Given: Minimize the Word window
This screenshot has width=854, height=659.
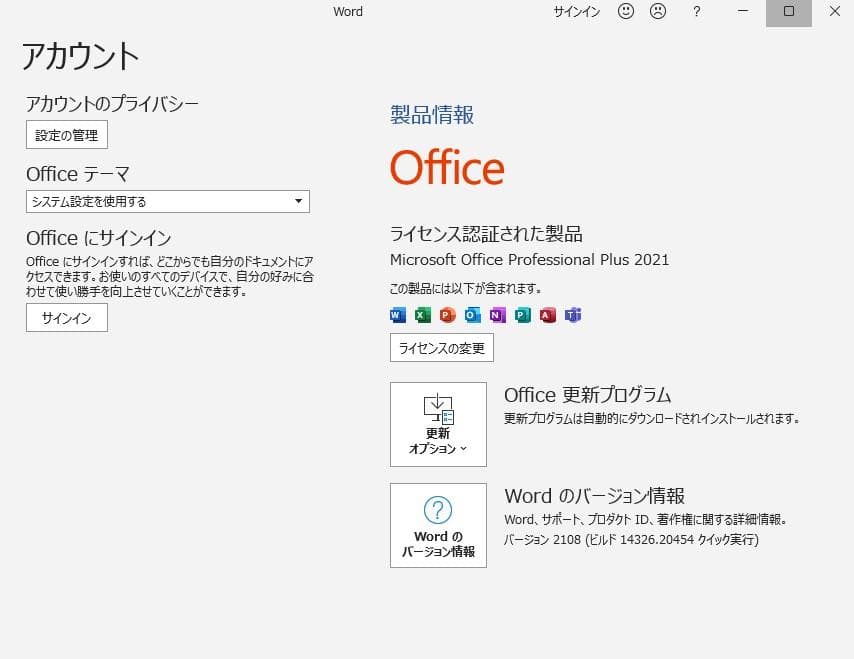Looking at the screenshot, I should (743, 12).
